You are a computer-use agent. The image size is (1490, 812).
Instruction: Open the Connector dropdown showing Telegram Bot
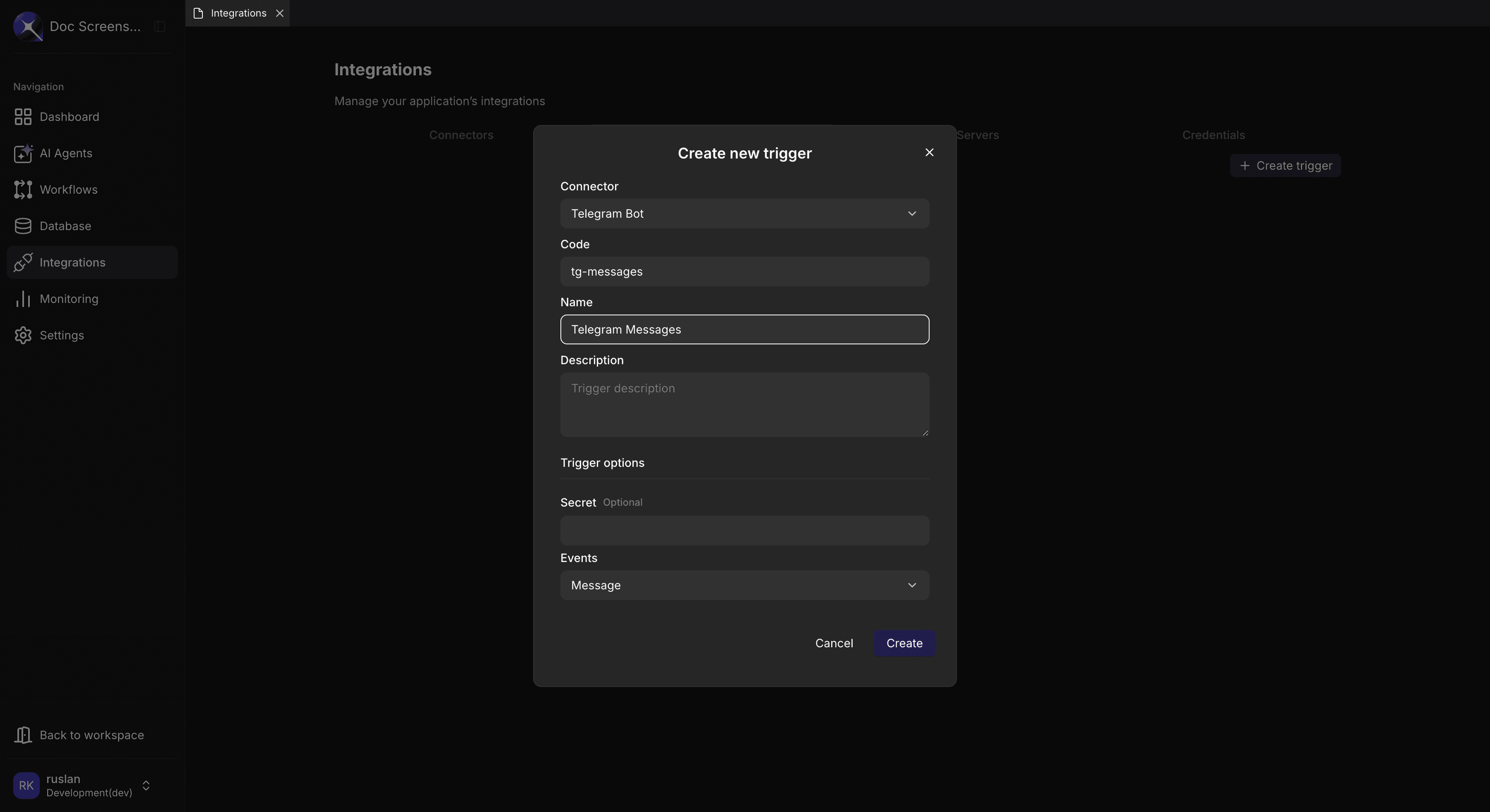tap(744, 214)
